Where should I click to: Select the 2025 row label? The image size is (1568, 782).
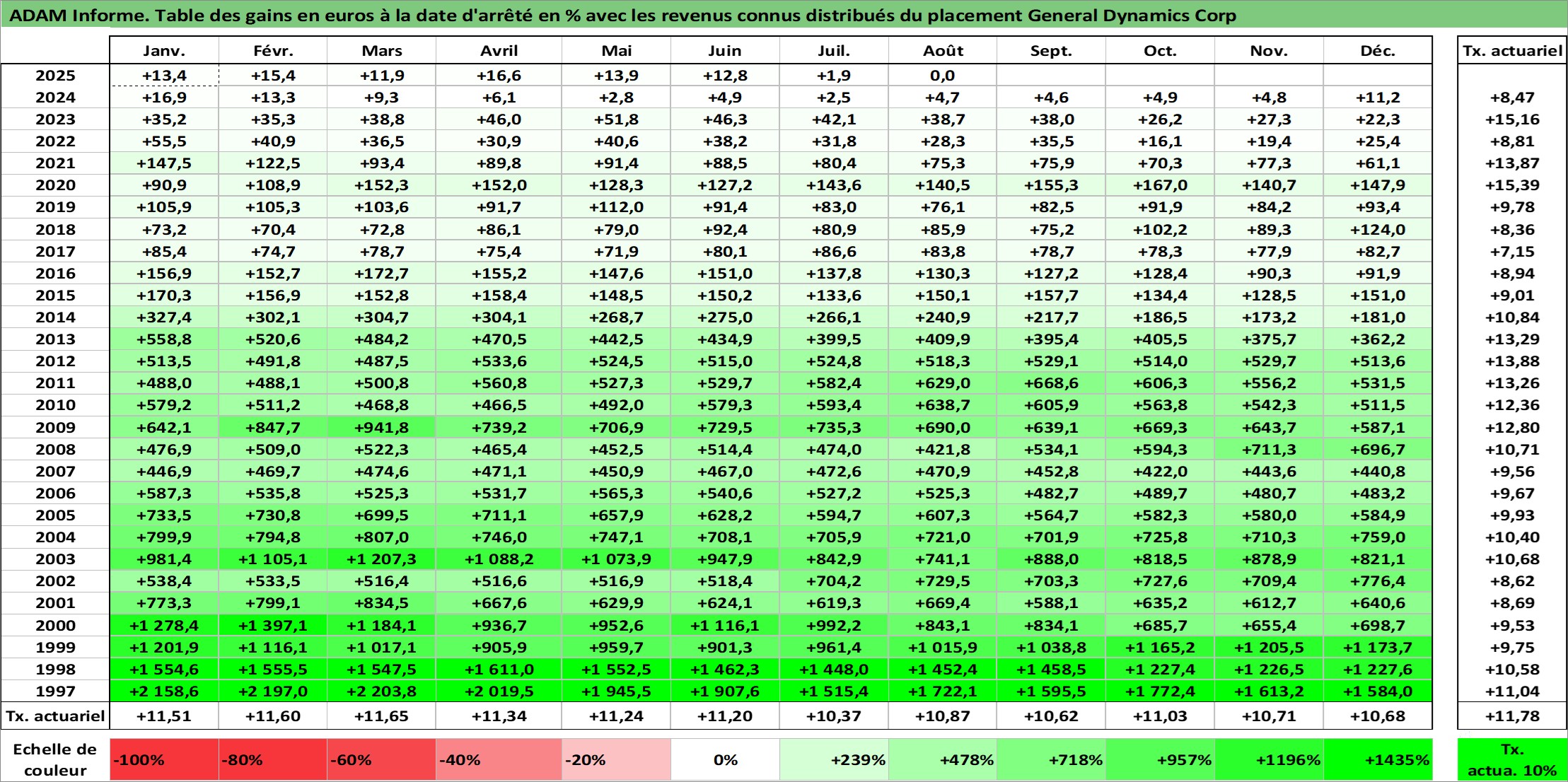55,76
